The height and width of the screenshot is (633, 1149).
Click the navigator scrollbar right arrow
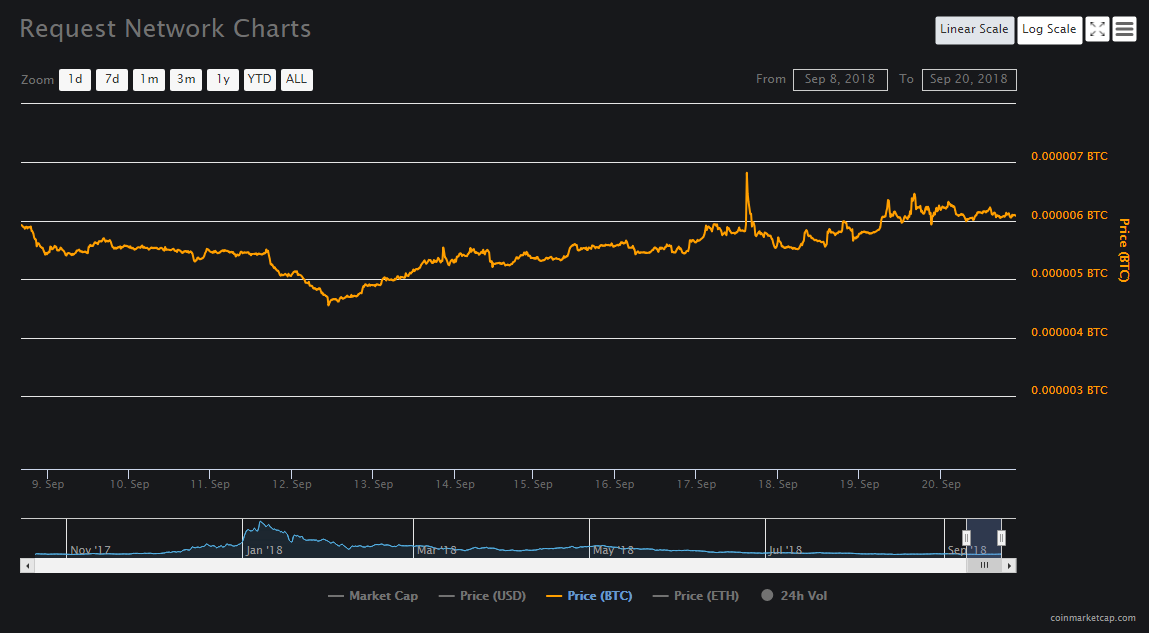(x=1010, y=566)
